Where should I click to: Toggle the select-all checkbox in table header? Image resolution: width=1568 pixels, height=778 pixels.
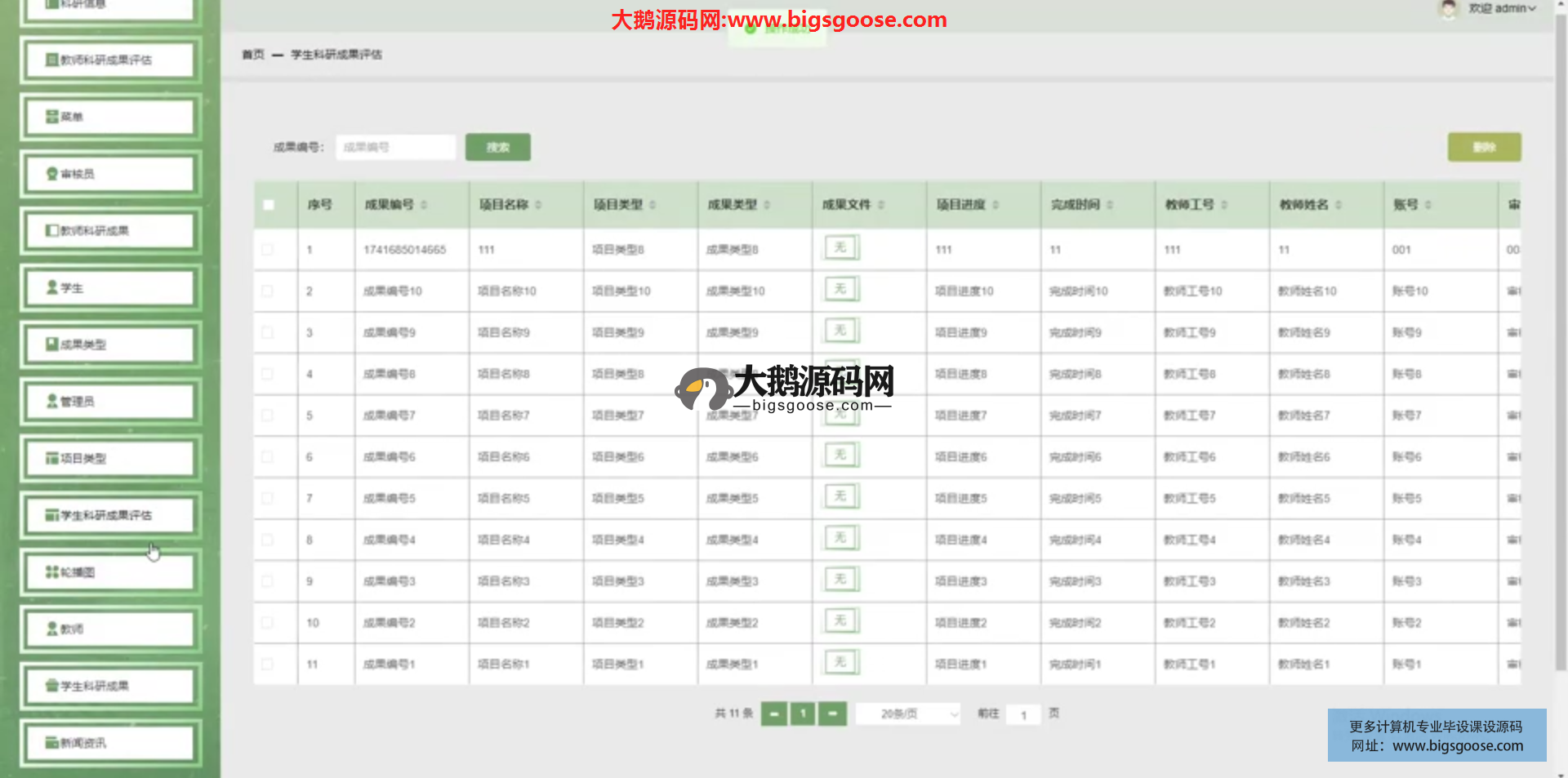coord(269,205)
